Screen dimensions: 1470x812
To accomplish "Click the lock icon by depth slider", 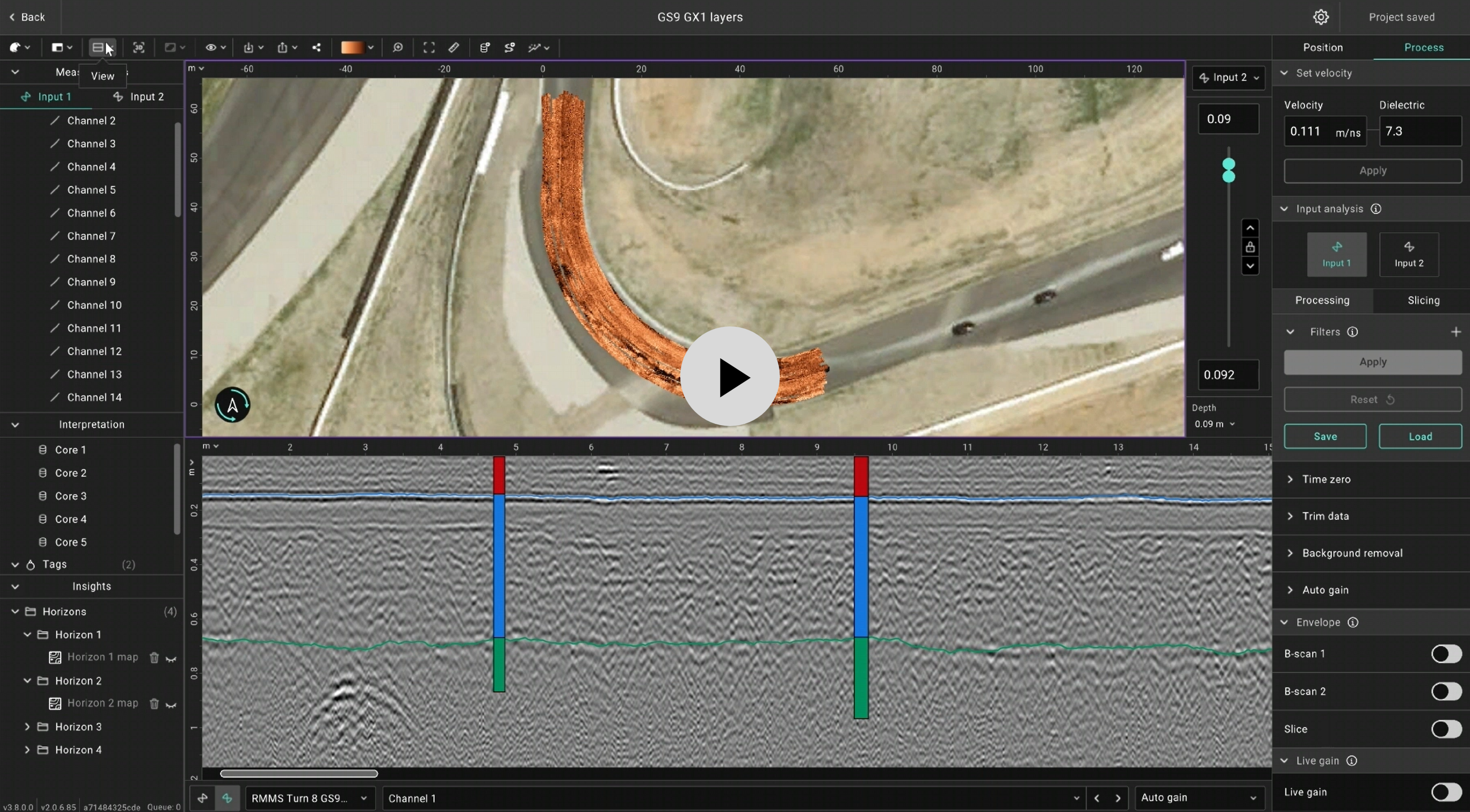I will click(x=1250, y=247).
